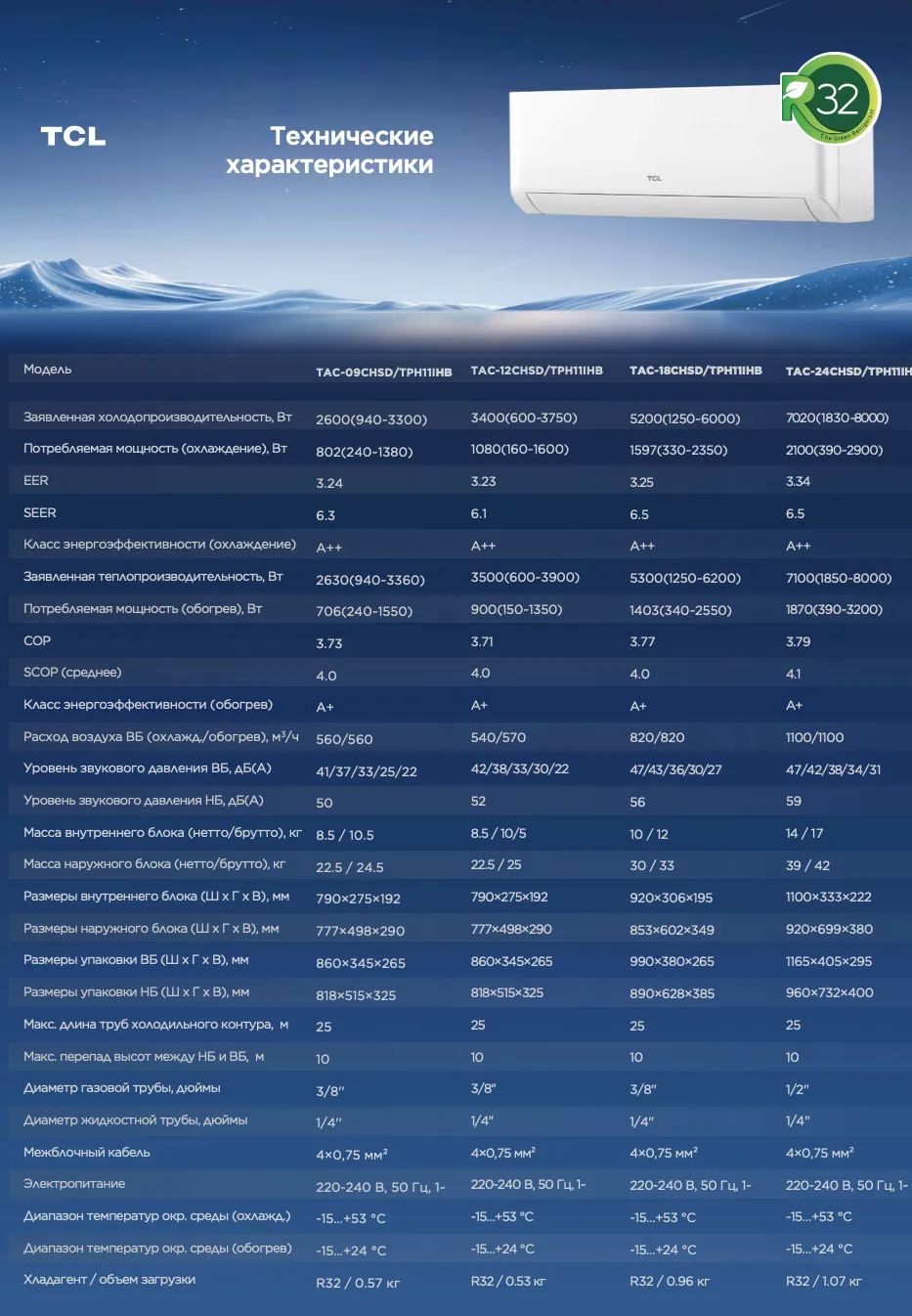Click the EER value '3.24'
Viewport: 912px width, 1316px height.
tap(329, 483)
